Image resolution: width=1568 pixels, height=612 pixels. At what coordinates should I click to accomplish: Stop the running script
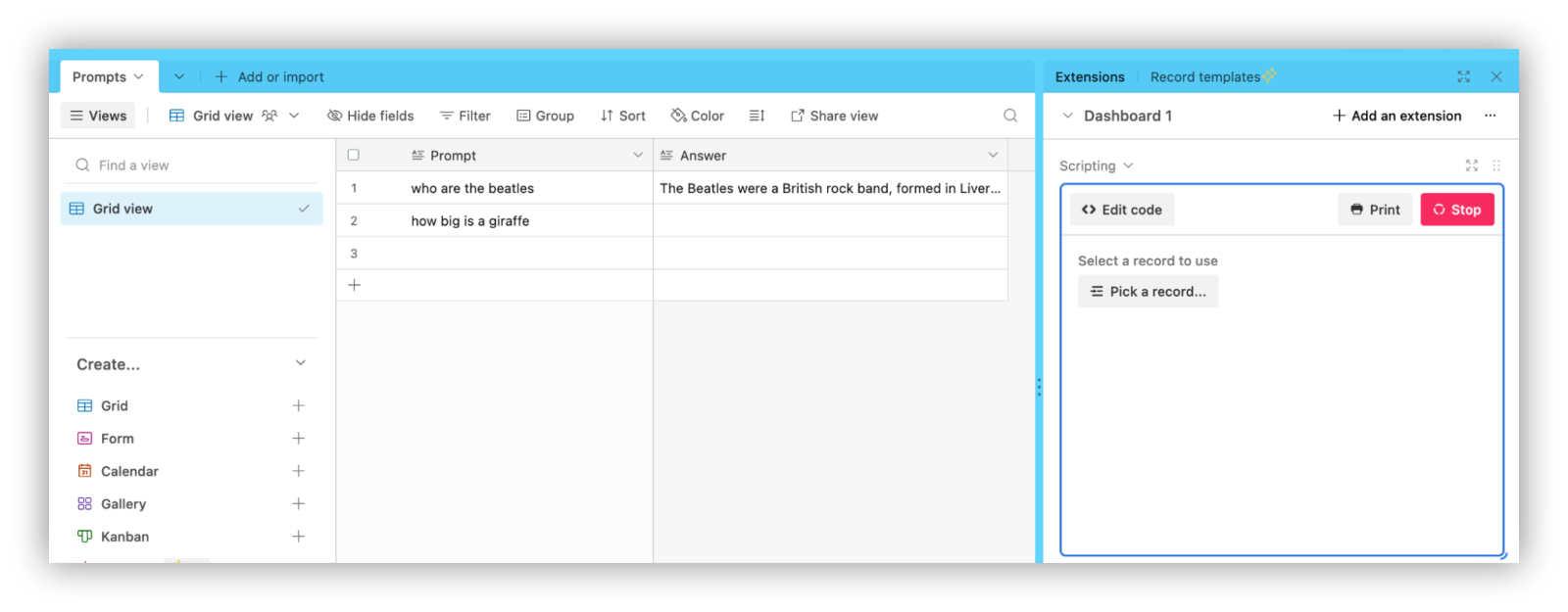coord(1457,210)
